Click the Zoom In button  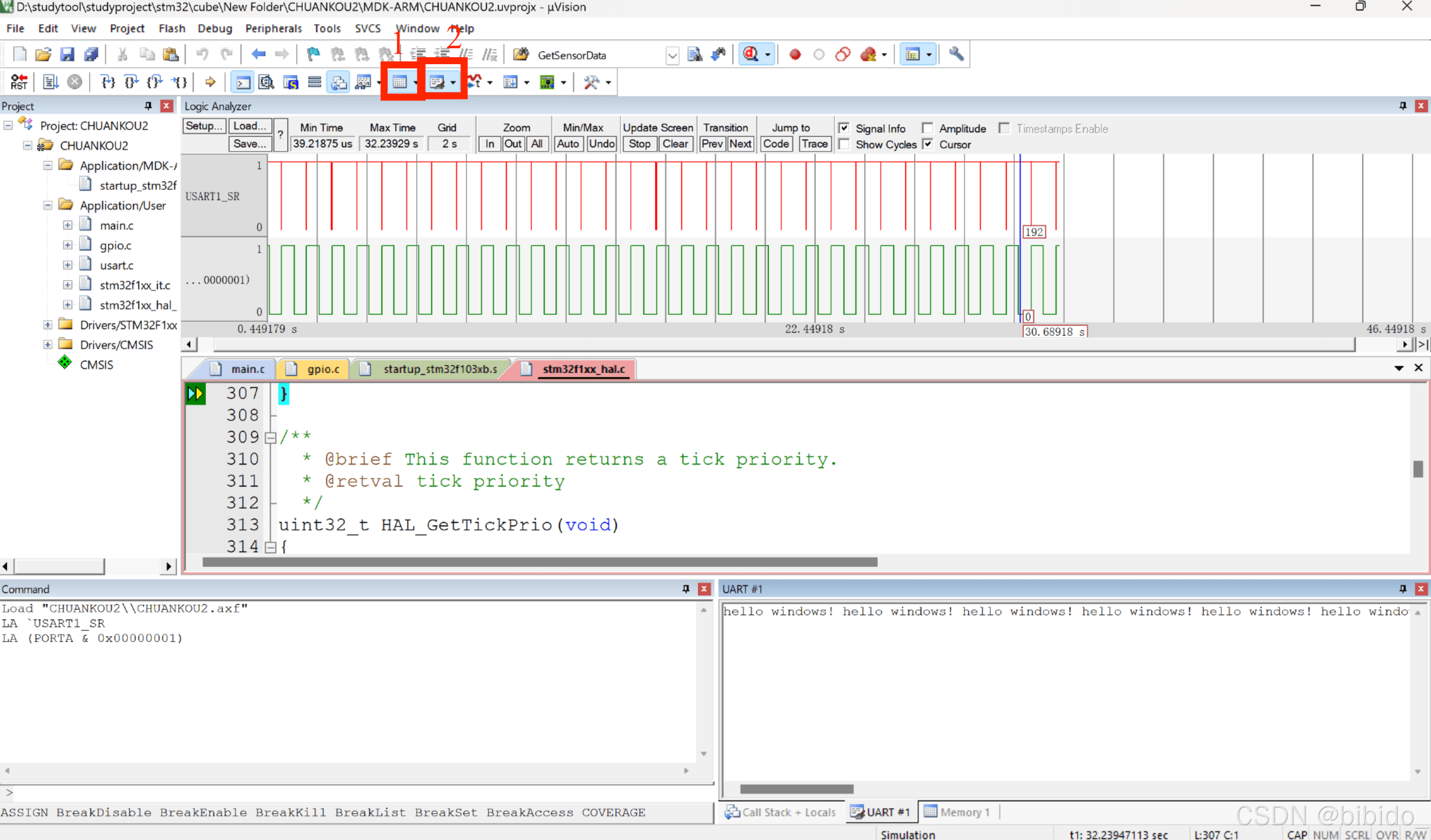(489, 144)
